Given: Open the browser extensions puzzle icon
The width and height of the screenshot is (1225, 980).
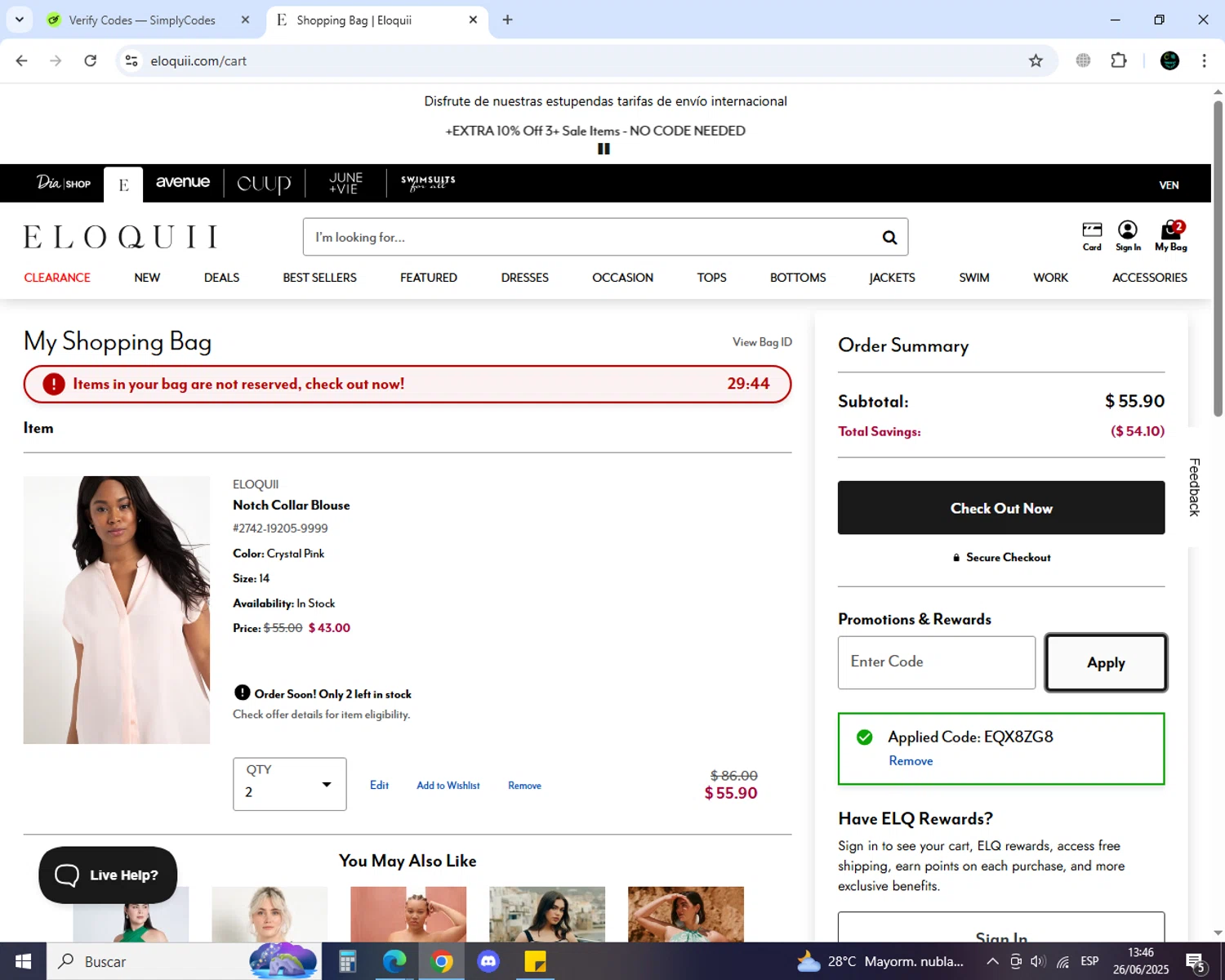Looking at the screenshot, I should click(x=1119, y=60).
